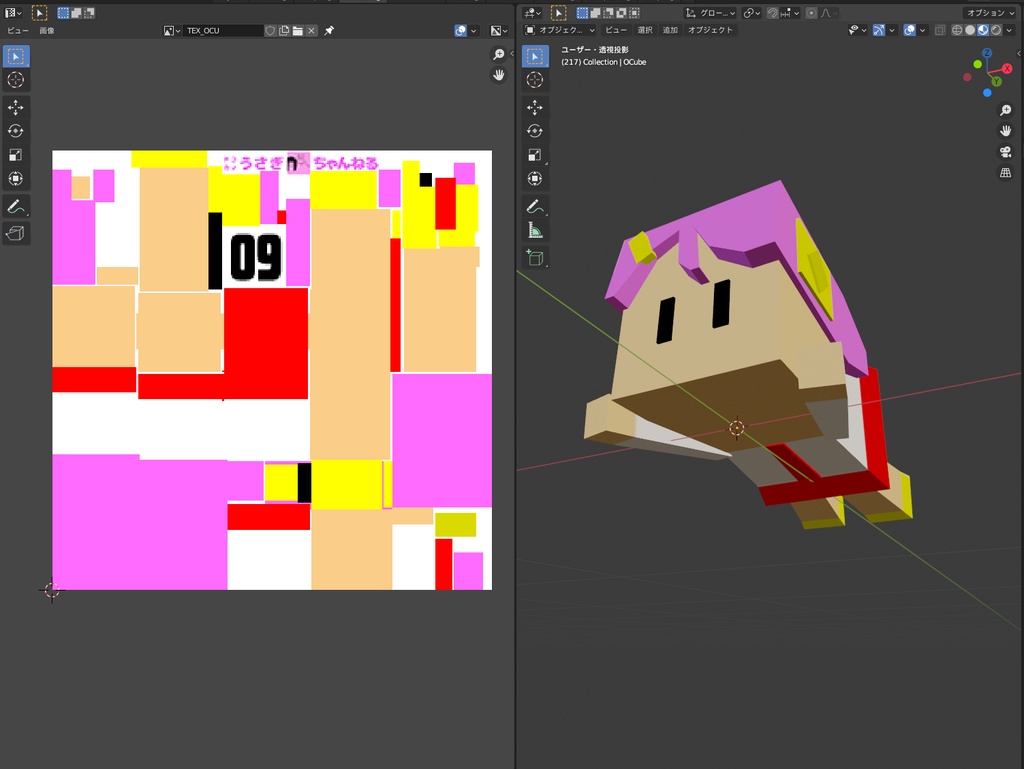Click the camera view icon in viewport

tap(1005, 152)
